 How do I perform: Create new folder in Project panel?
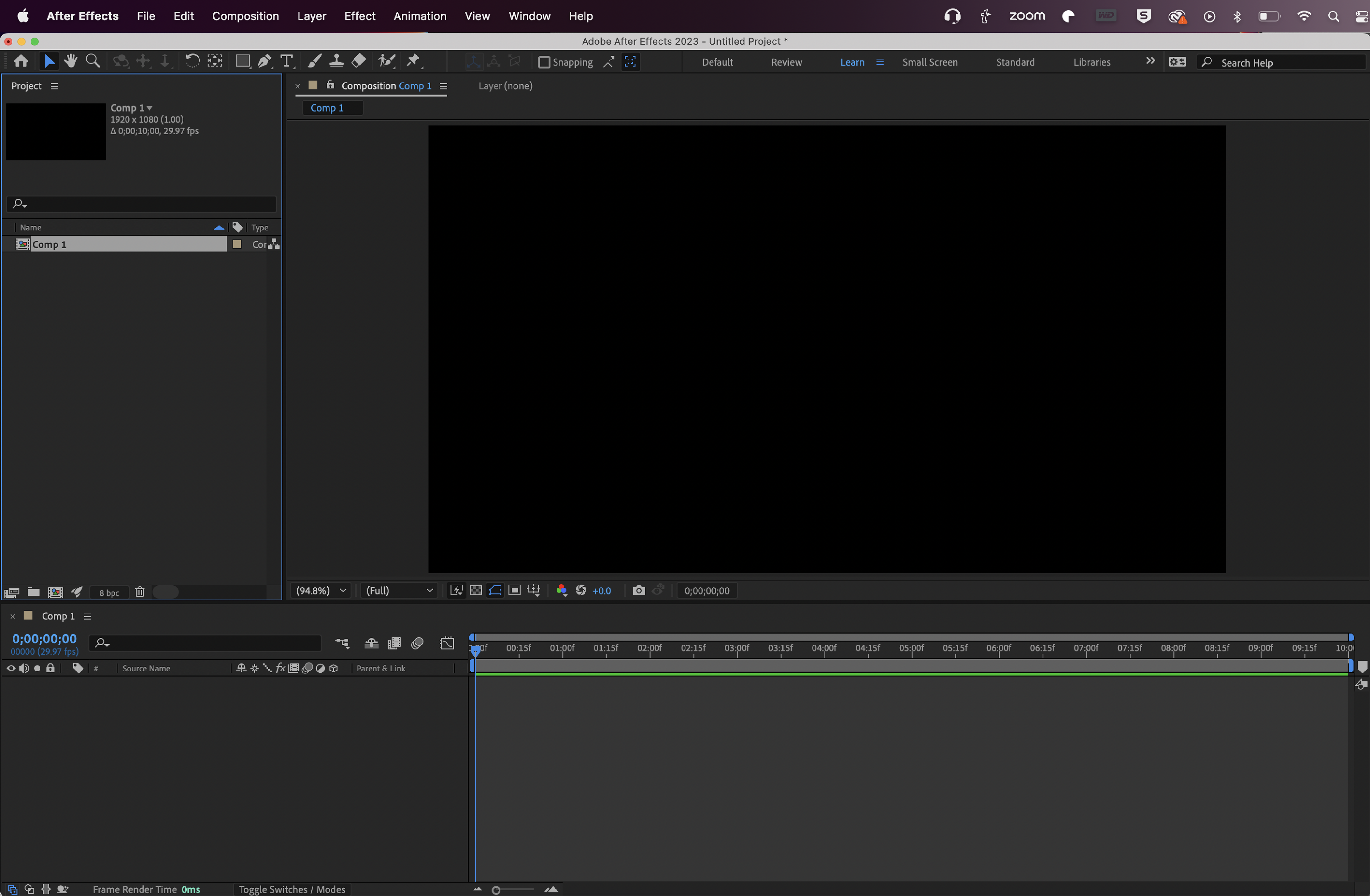click(34, 592)
